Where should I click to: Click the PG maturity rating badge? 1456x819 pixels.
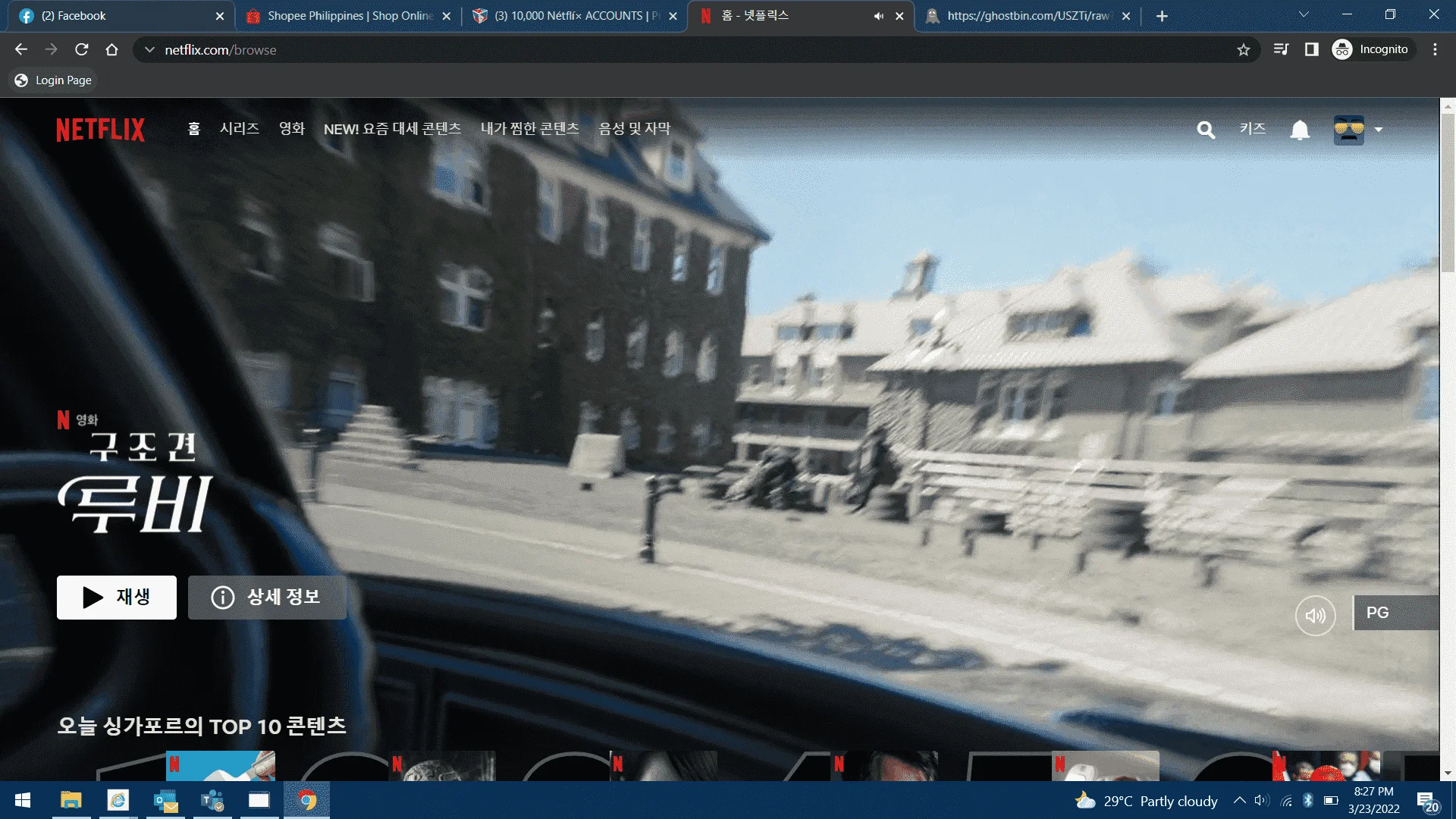point(1396,613)
